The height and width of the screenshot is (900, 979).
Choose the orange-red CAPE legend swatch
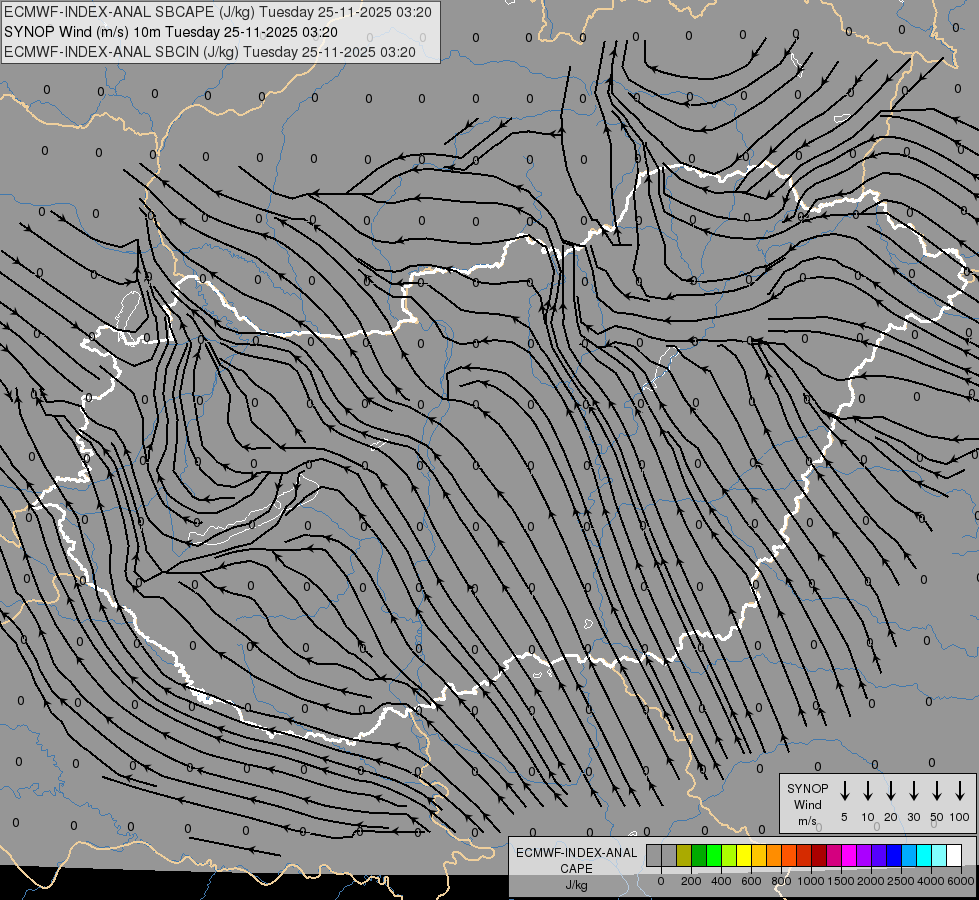pyautogui.click(x=789, y=855)
